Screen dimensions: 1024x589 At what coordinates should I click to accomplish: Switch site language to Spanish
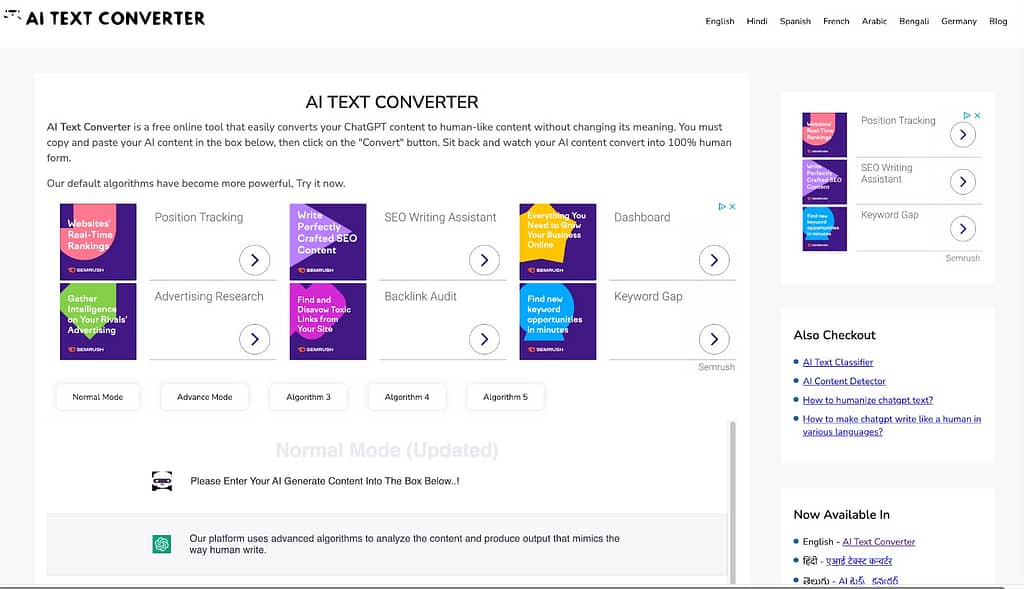point(795,21)
